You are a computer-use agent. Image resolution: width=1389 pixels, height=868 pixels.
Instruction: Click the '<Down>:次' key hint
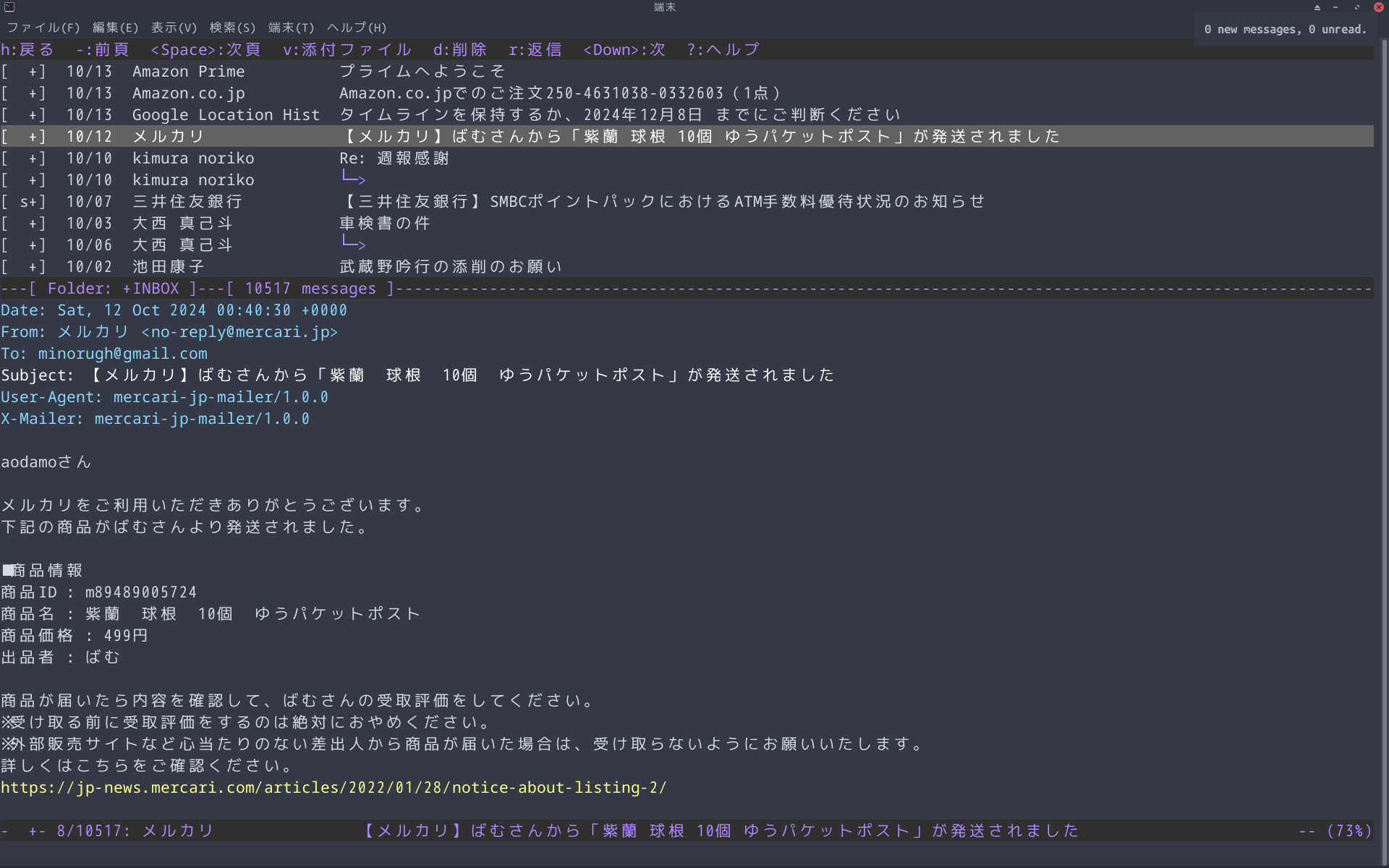pos(624,49)
